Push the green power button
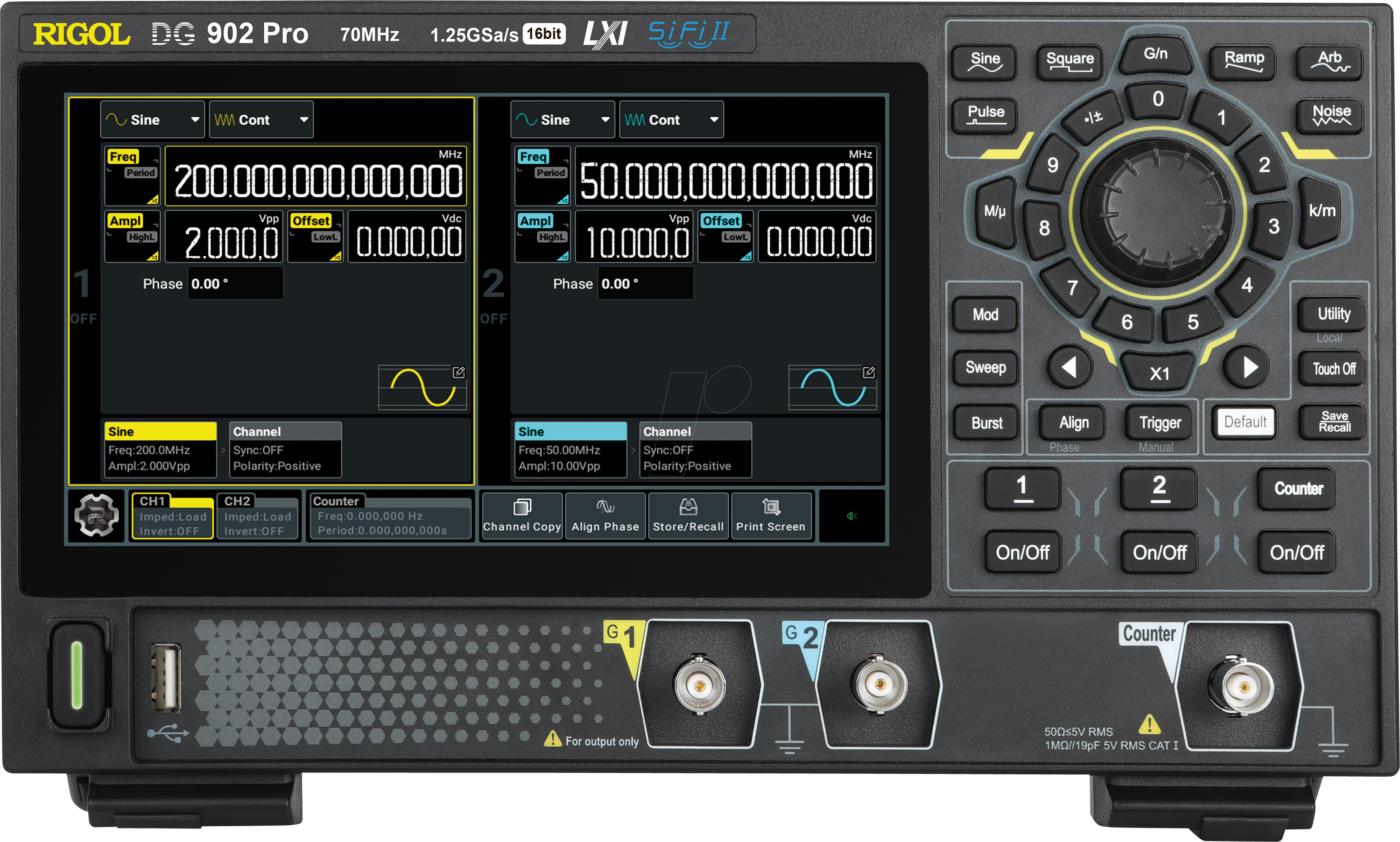The image size is (1400, 842). 77,675
